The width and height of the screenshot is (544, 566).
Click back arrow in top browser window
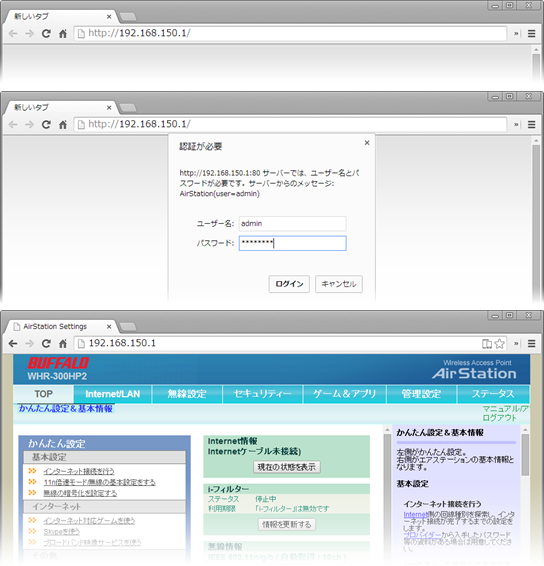pos(13,34)
